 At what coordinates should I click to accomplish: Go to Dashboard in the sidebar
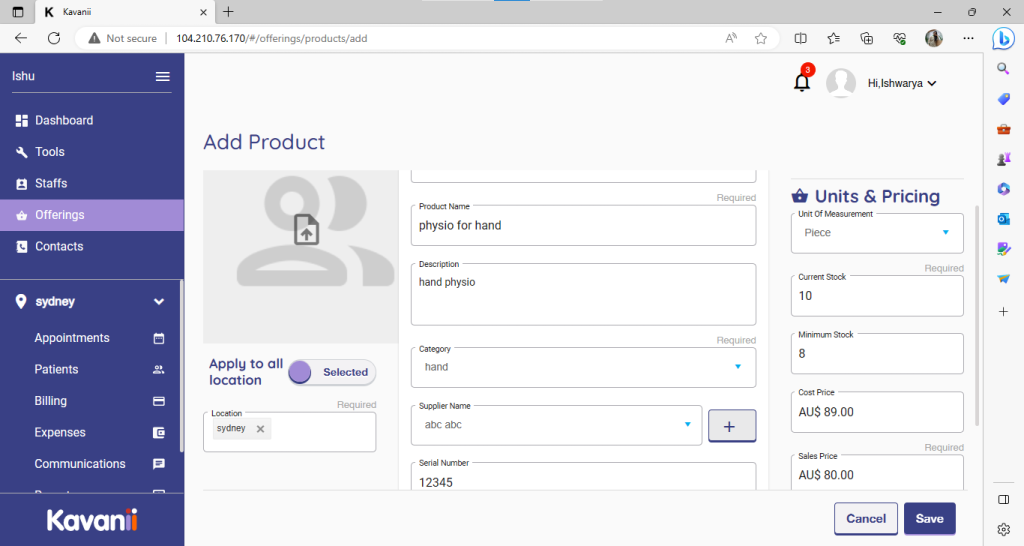(64, 120)
